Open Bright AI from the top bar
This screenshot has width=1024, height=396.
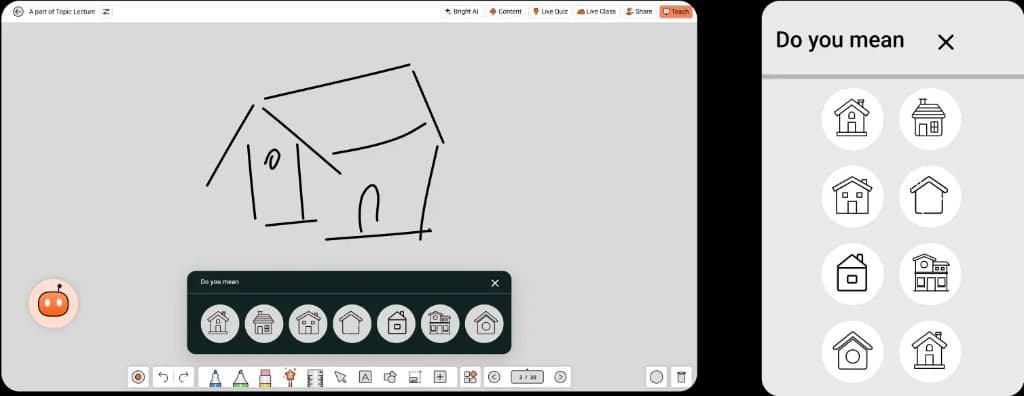click(461, 11)
